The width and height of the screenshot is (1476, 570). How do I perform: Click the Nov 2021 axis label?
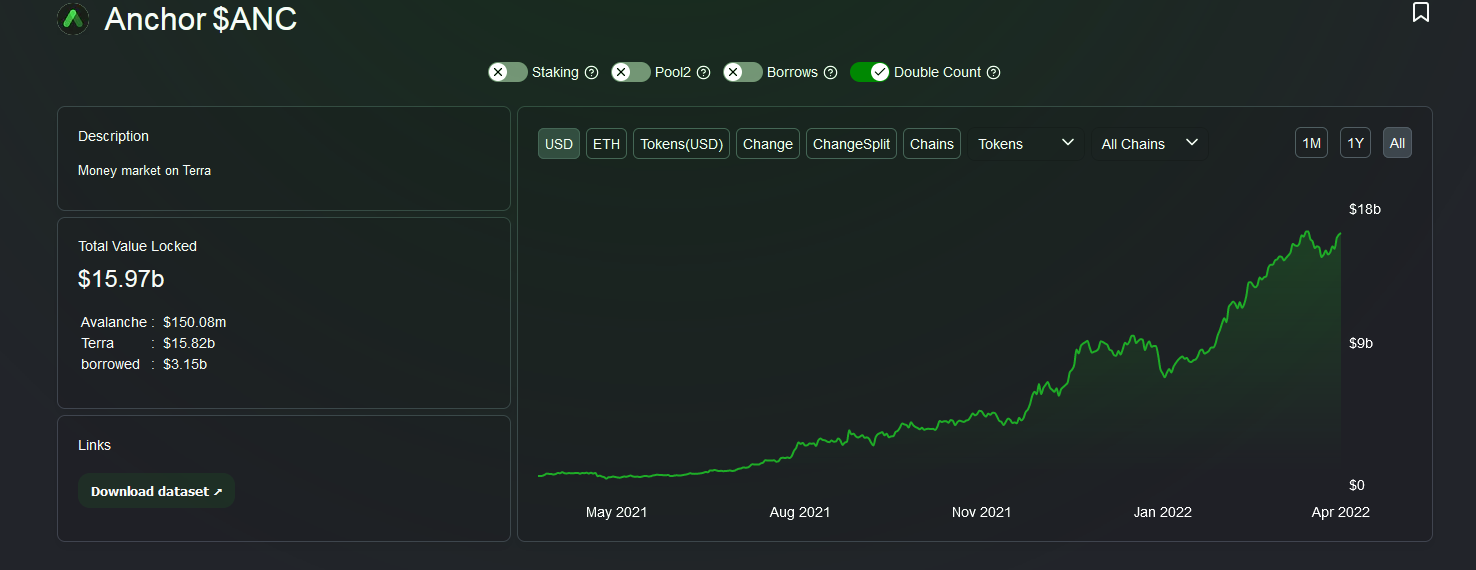coord(981,512)
